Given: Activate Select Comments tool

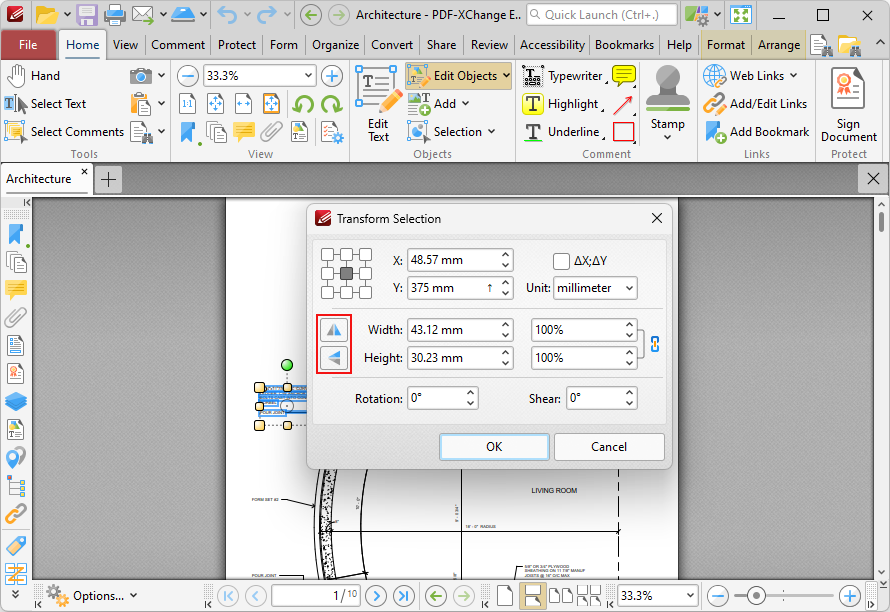Looking at the screenshot, I should click(x=64, y=132).
